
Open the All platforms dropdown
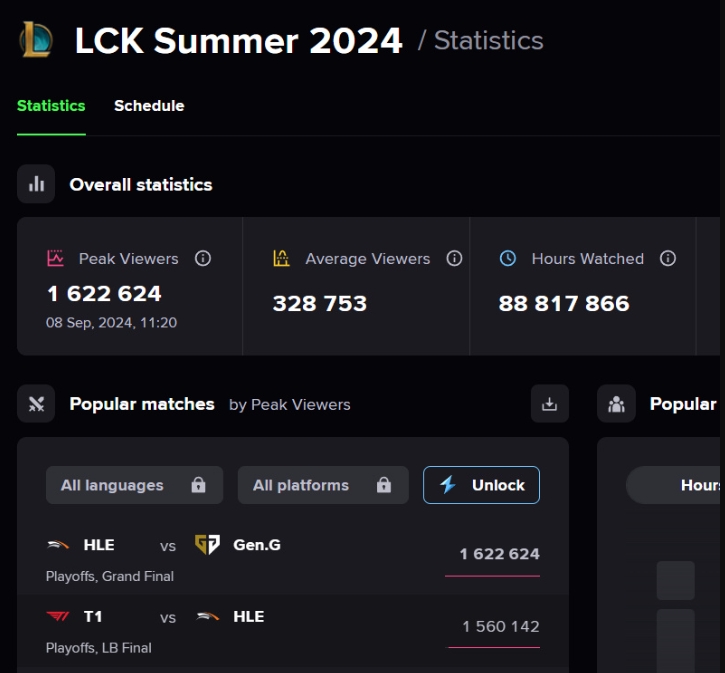tap(323, 485)
